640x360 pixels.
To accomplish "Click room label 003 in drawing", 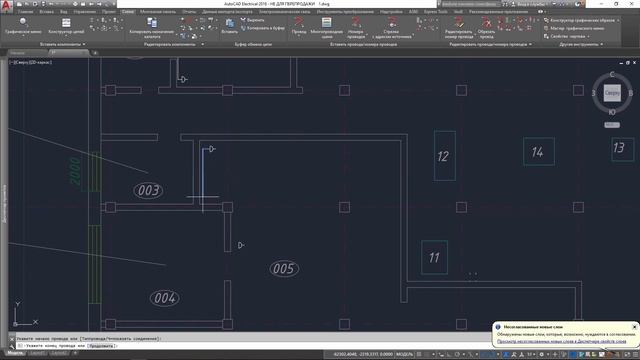I will pos(148,190).
